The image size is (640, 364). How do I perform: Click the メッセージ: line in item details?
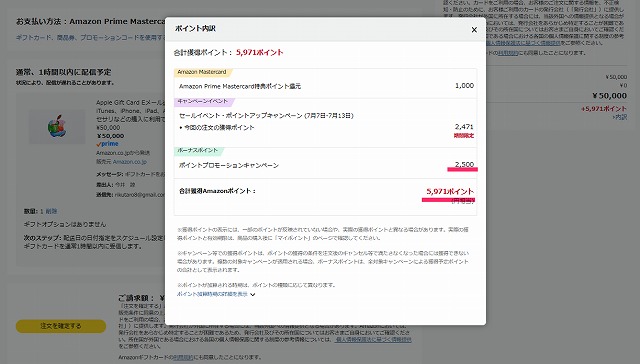pos(131,174)
